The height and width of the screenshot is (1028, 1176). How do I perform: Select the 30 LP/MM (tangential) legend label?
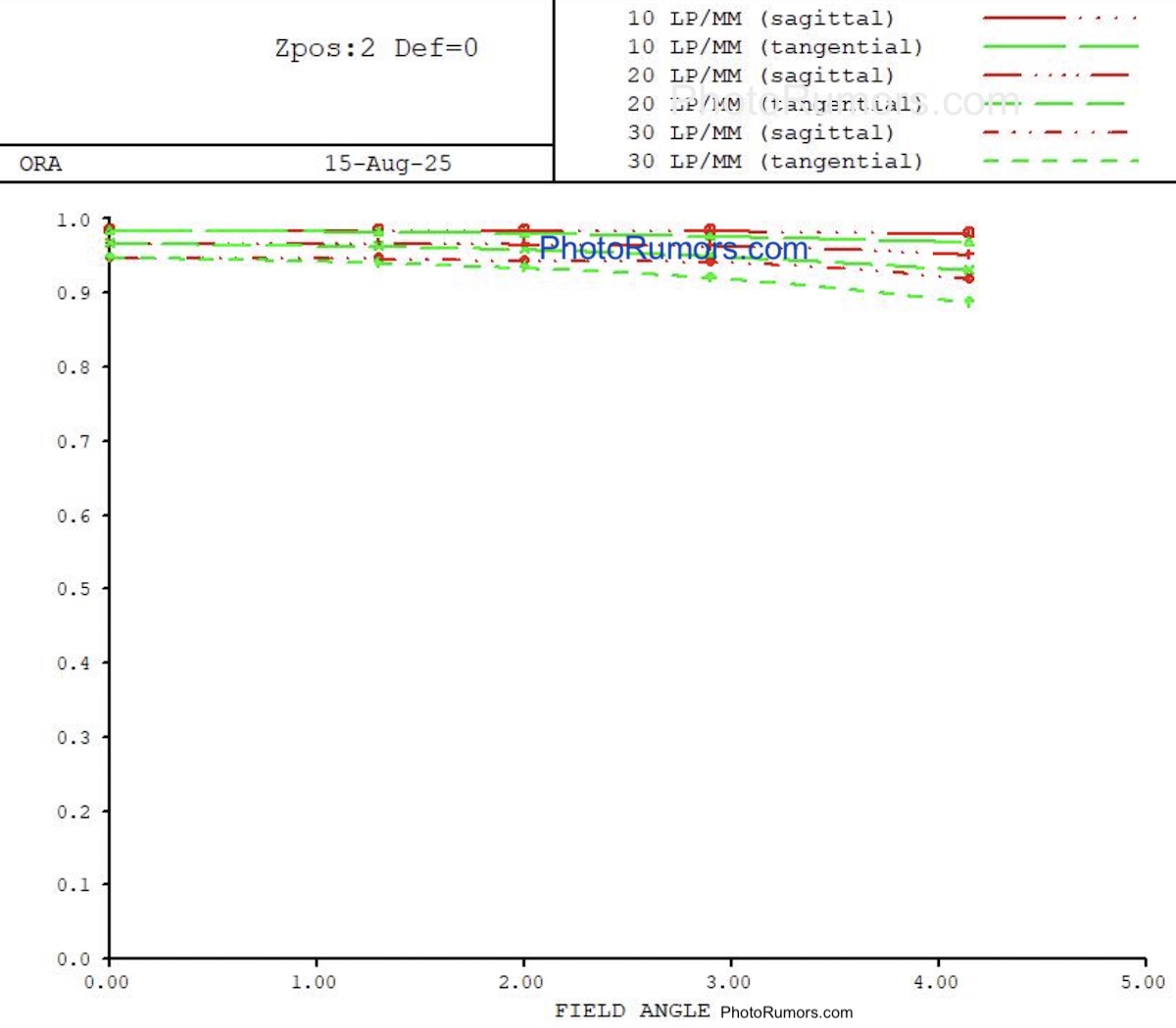point(774,161)
